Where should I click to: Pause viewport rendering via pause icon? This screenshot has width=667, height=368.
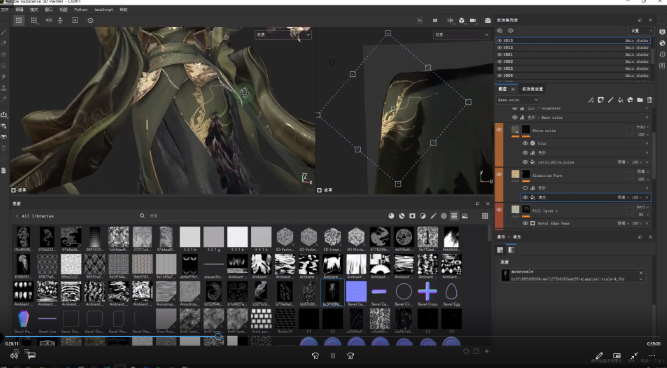(435, 20)
